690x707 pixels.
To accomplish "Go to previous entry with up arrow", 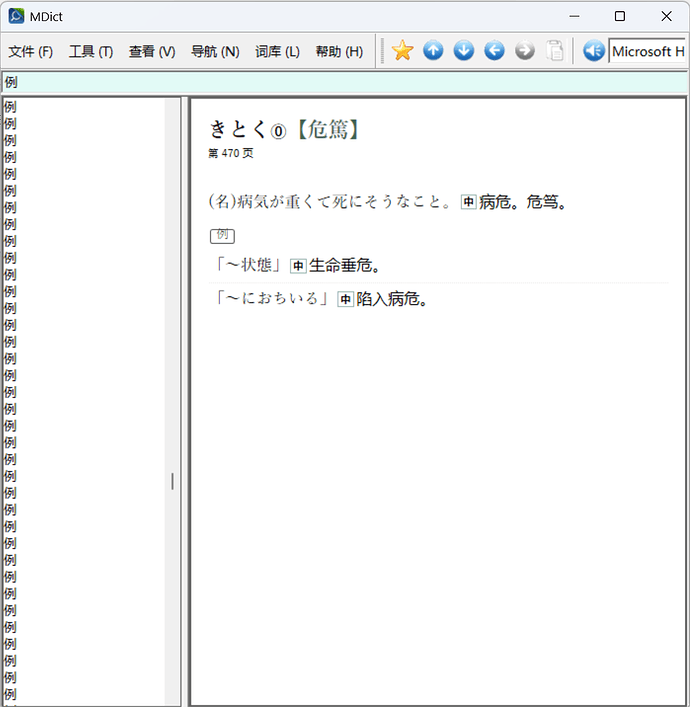I will tap(433, 50).
